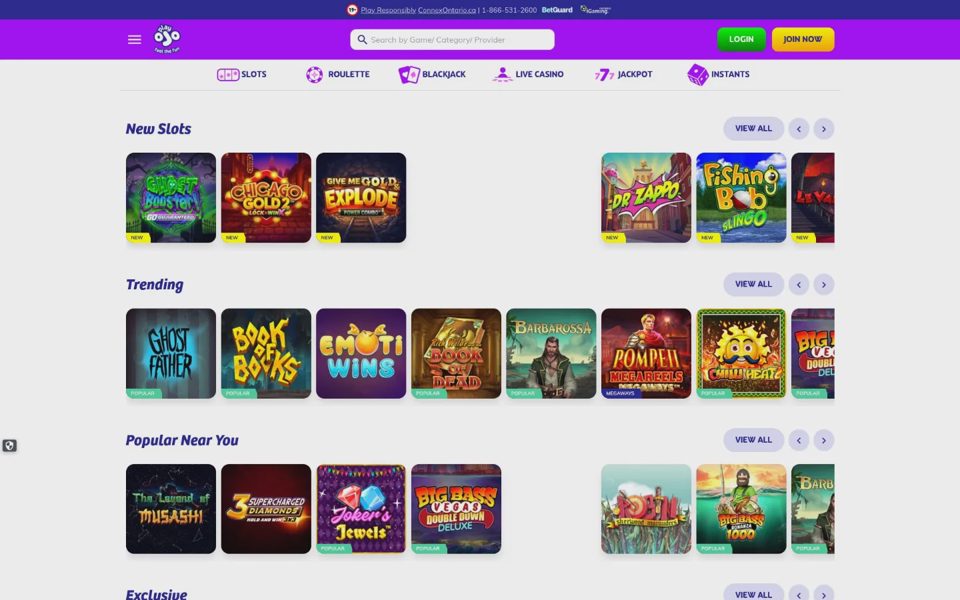This screenshot has width=960, height=600.
Task: Open the Chilli Heat game
Action: pos(741,353)
